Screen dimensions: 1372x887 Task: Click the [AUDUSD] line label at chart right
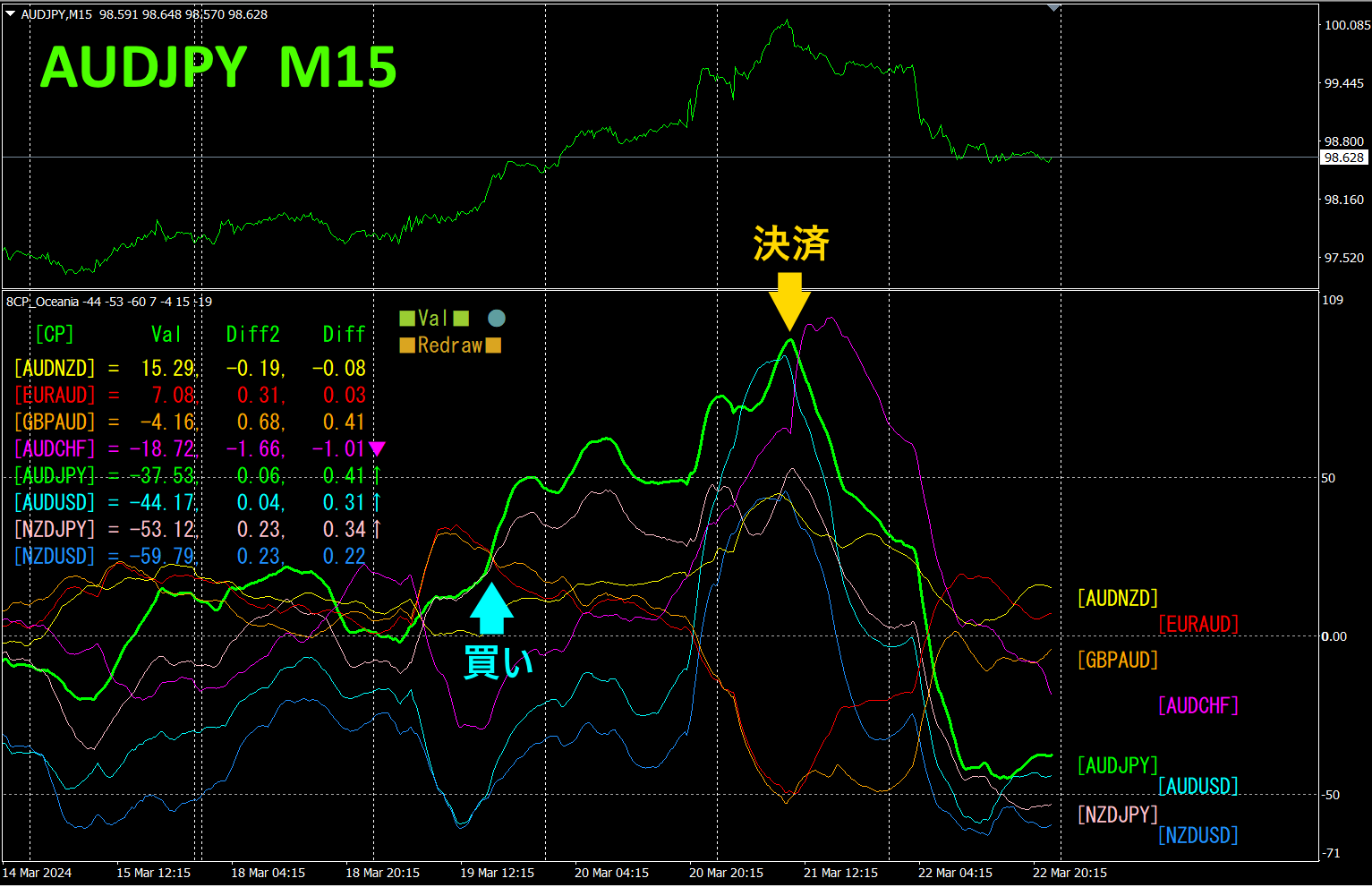pos(1198,786)
